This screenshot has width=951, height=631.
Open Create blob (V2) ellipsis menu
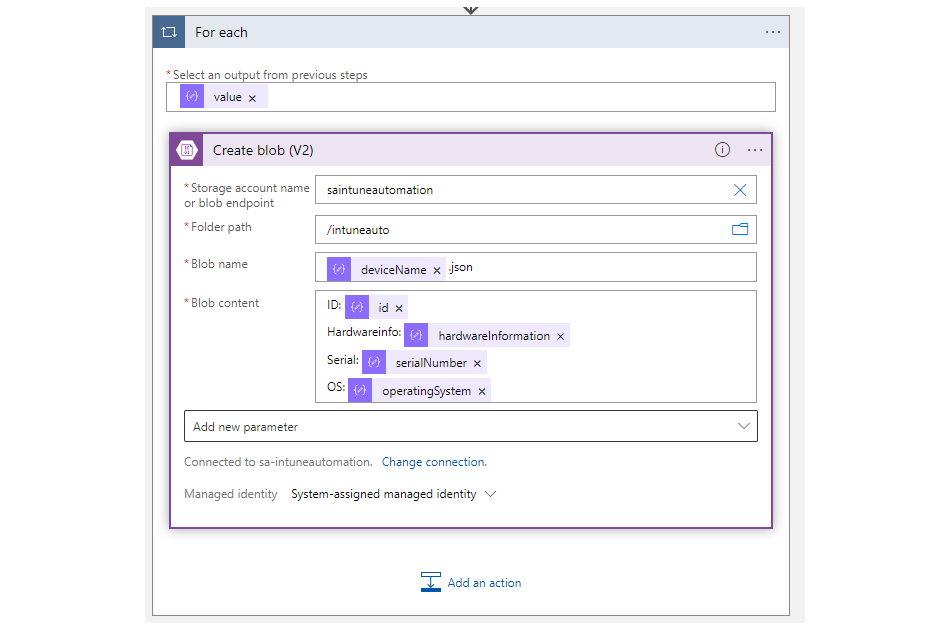(x=755, y=150)
